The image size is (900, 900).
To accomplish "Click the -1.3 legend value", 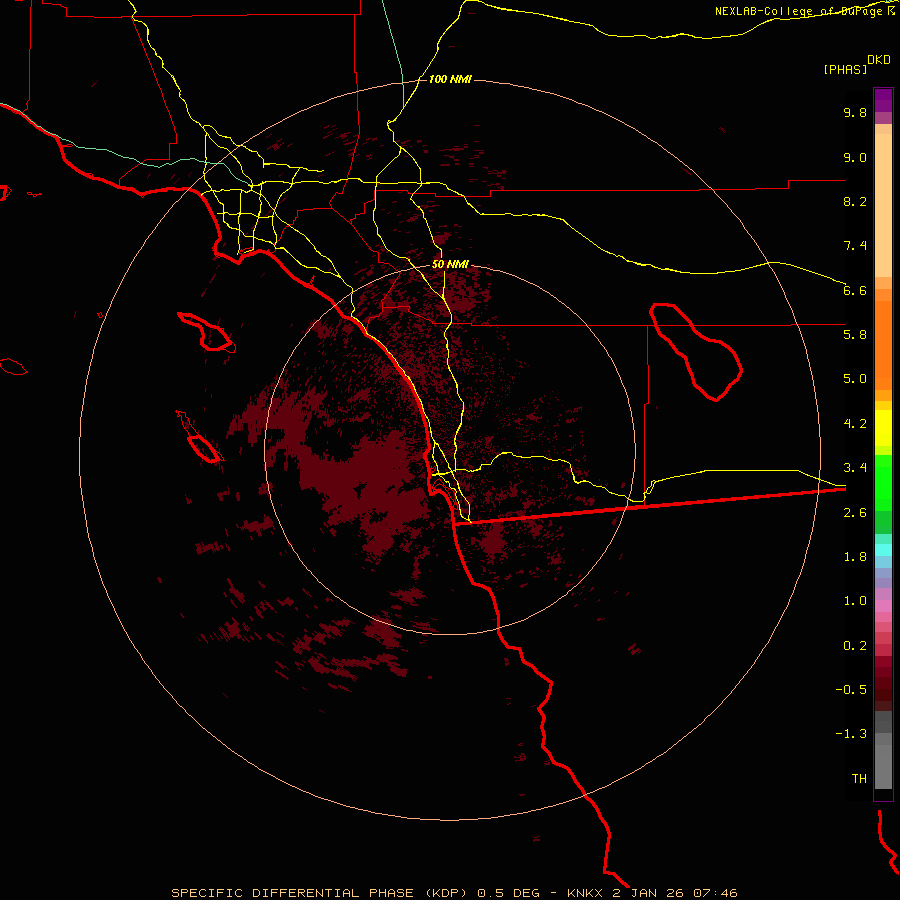I will point(851,734).
